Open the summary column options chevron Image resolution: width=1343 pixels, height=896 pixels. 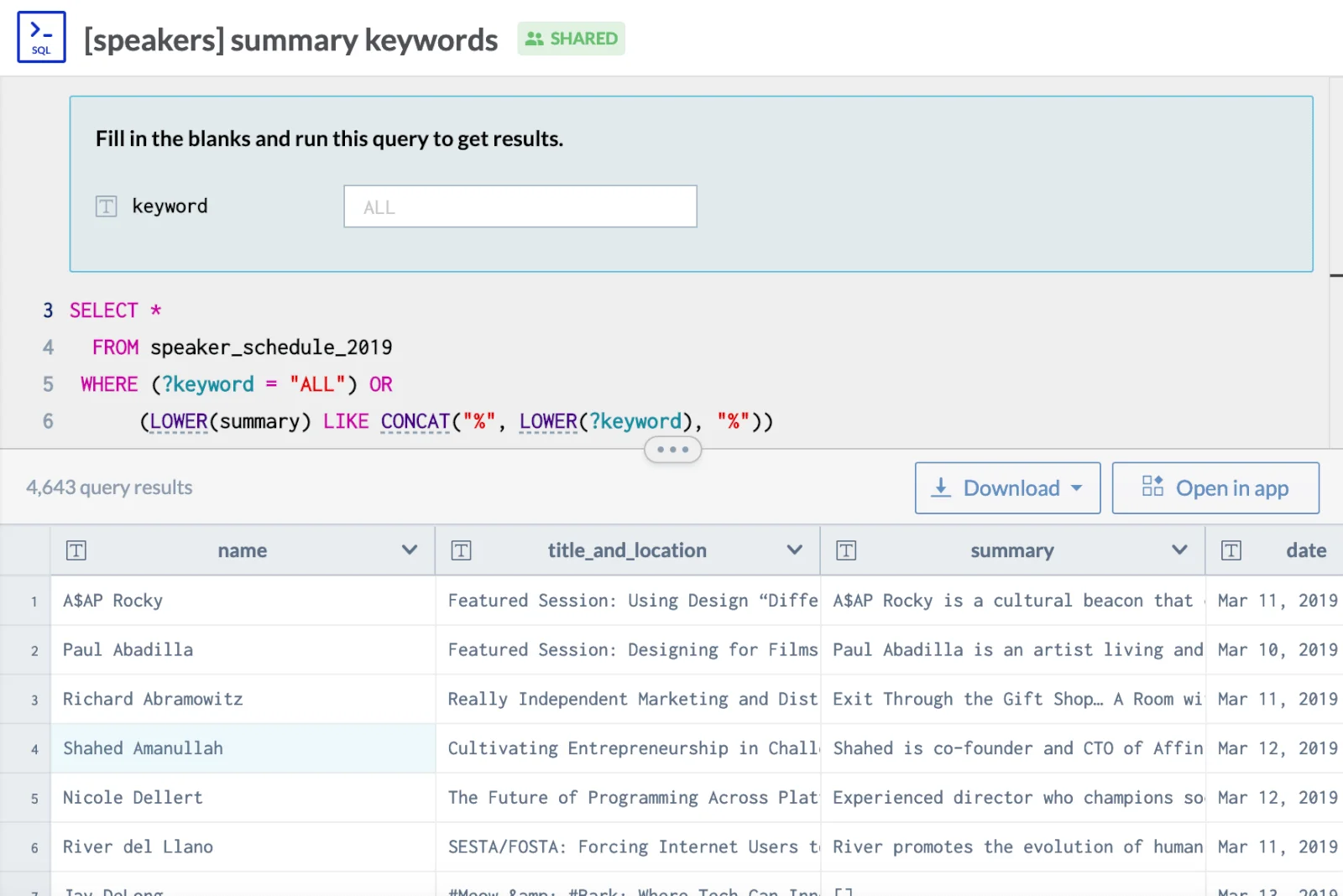click(x=1179, y=550)
